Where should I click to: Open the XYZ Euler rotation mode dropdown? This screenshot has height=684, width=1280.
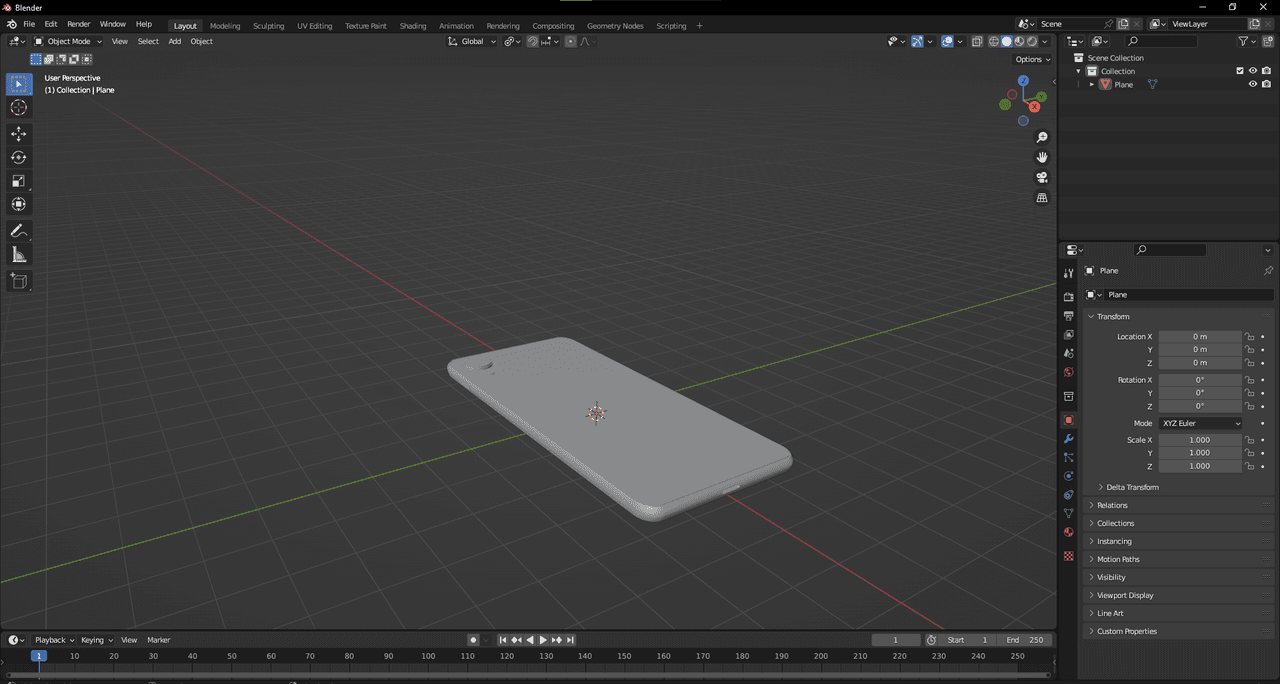pos(1200,423)
